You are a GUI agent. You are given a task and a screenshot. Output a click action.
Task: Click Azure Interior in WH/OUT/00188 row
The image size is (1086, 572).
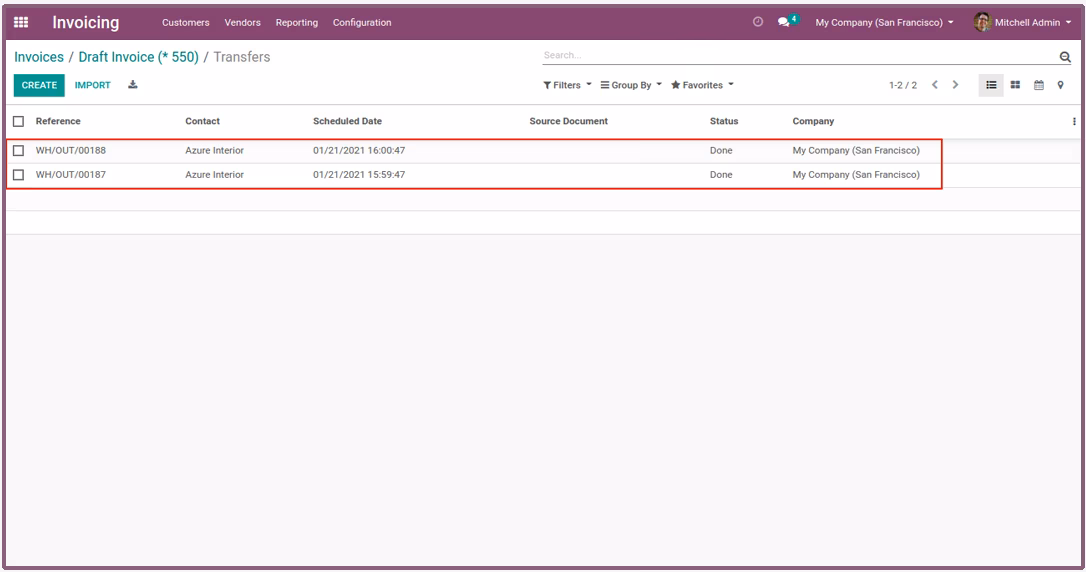tap(214, 150)
